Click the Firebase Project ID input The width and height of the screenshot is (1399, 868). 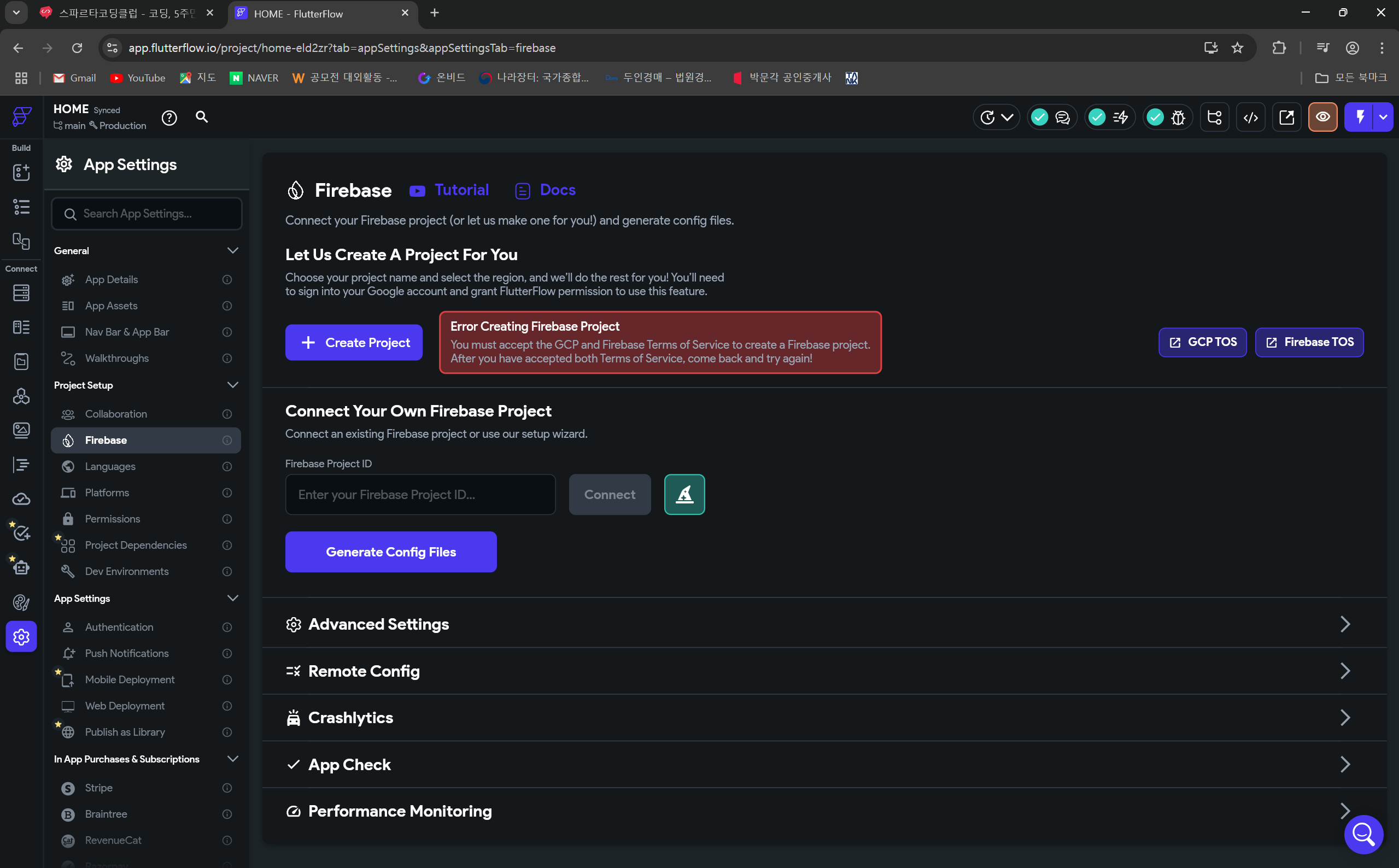pos(420,494)
